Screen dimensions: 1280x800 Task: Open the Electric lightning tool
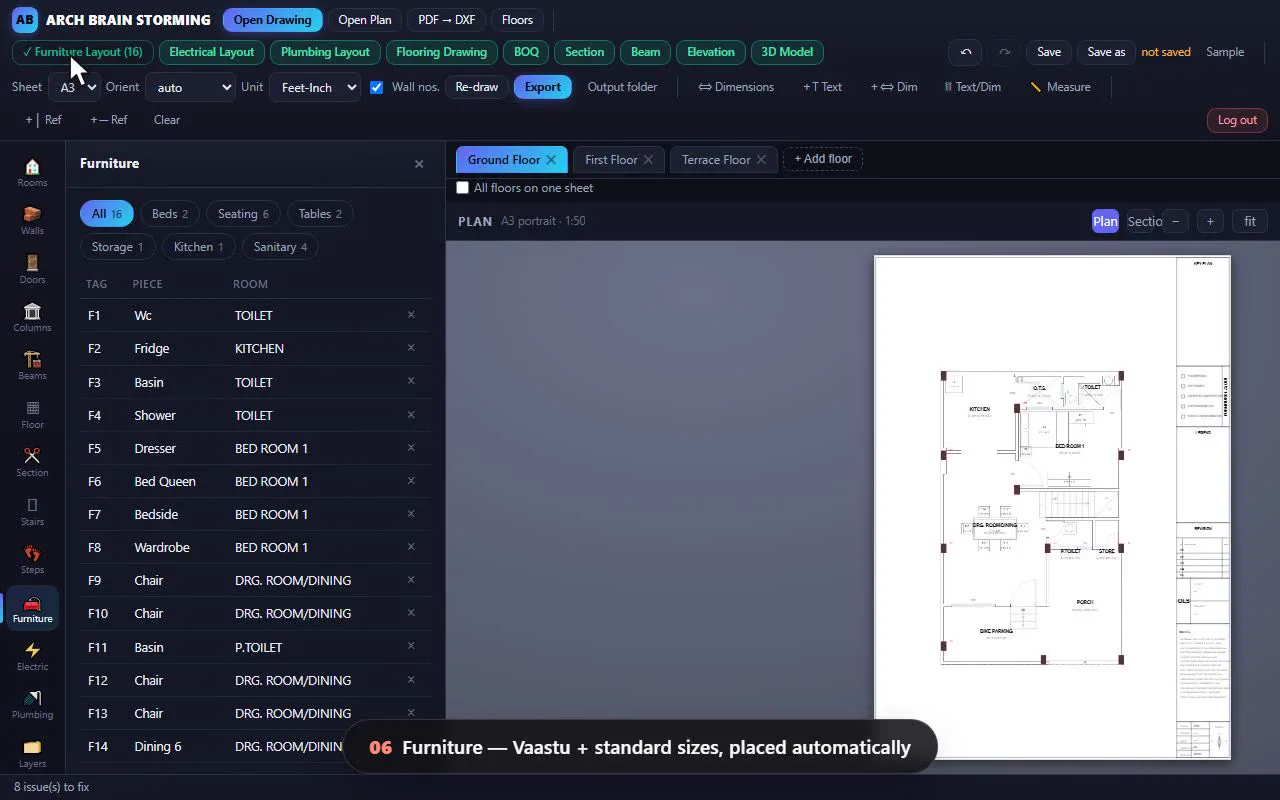pyautogui.click(x=32, y=656)
